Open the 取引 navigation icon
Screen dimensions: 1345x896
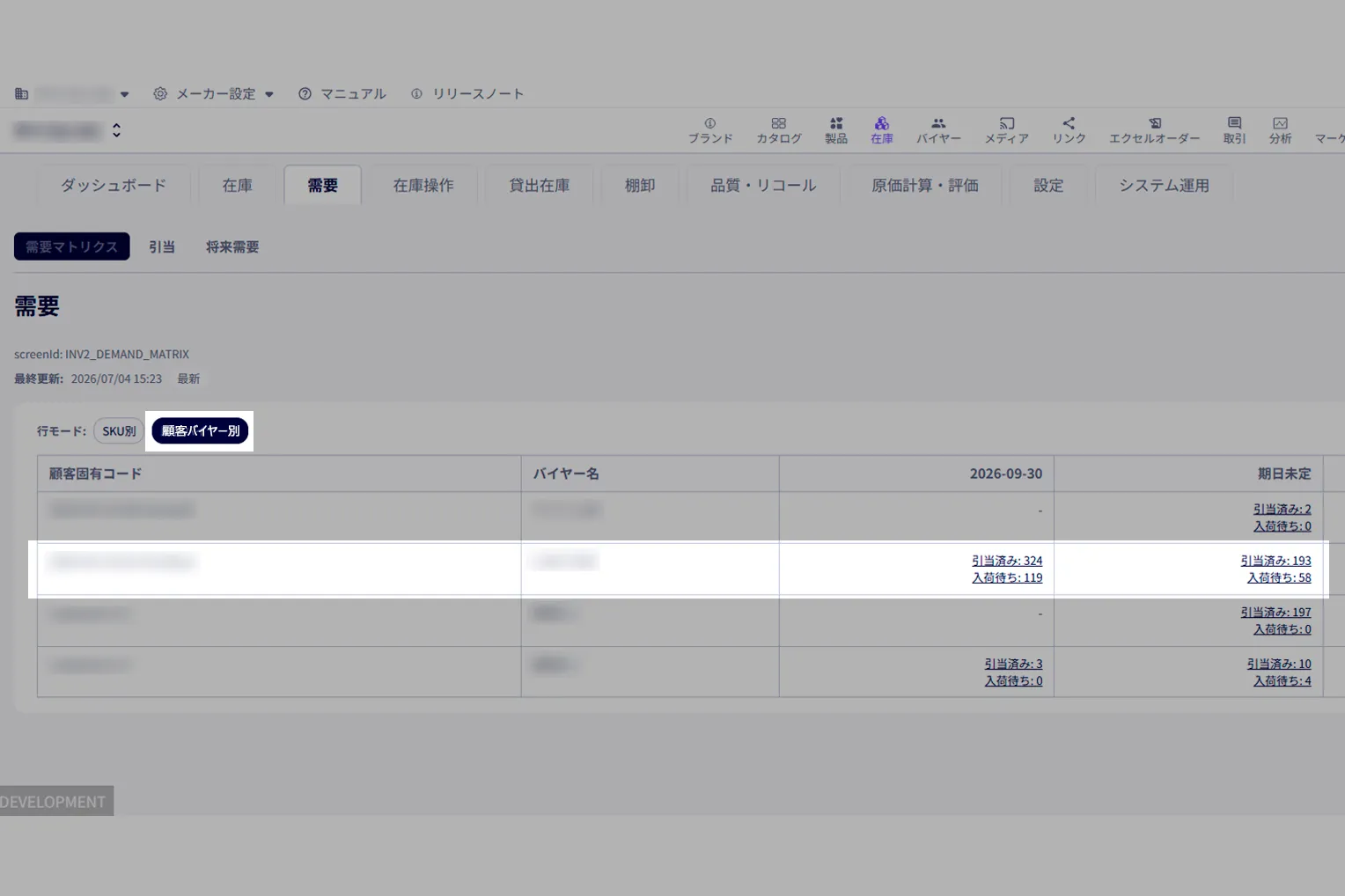click(x=1234, y=130)
